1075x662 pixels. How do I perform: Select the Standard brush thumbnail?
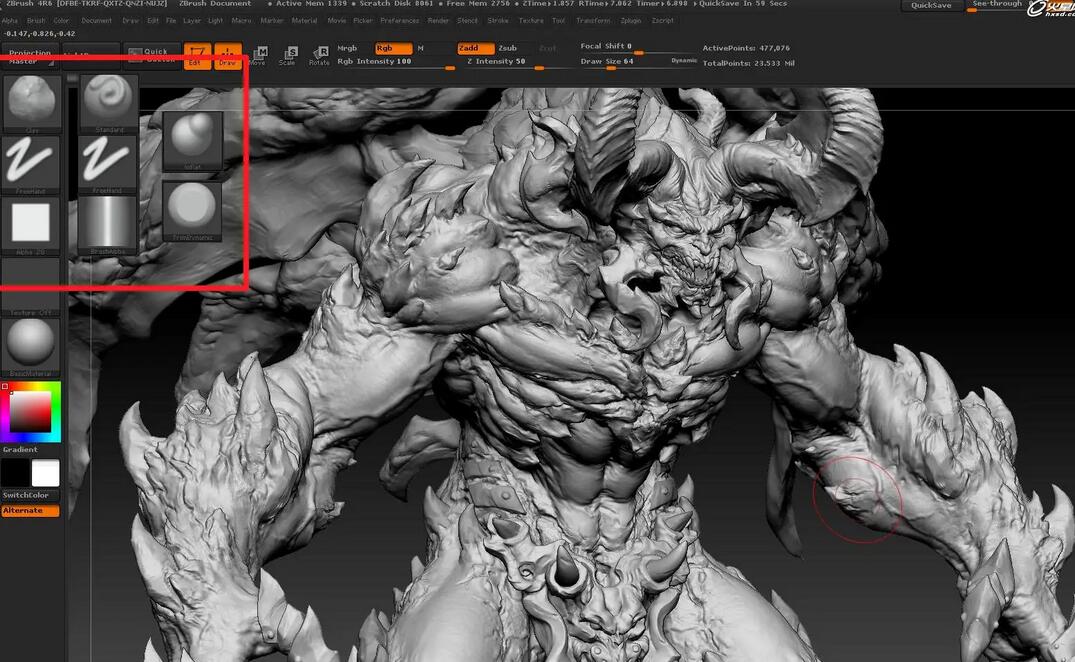point(108,102)
